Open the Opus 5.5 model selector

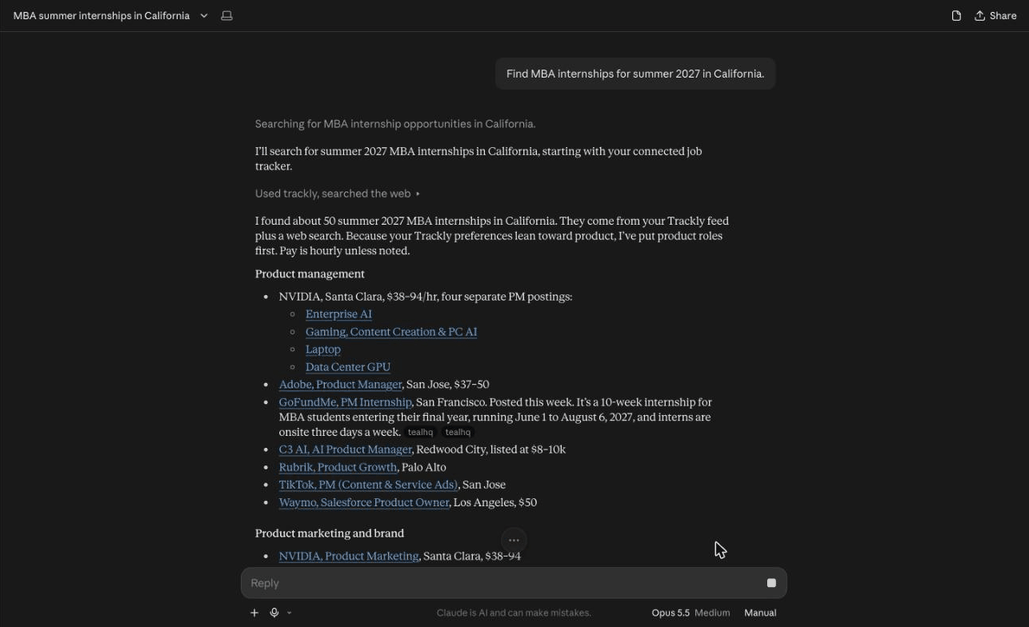pos(670,613)
